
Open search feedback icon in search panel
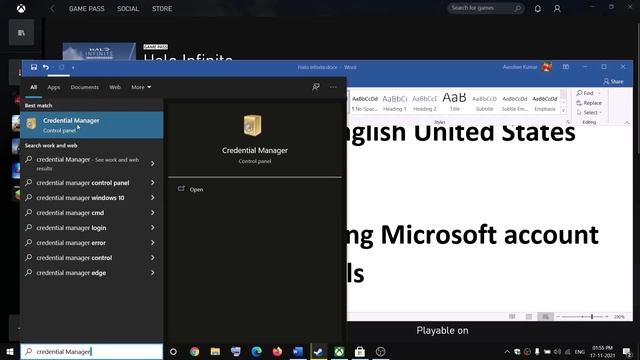point(316,87)
